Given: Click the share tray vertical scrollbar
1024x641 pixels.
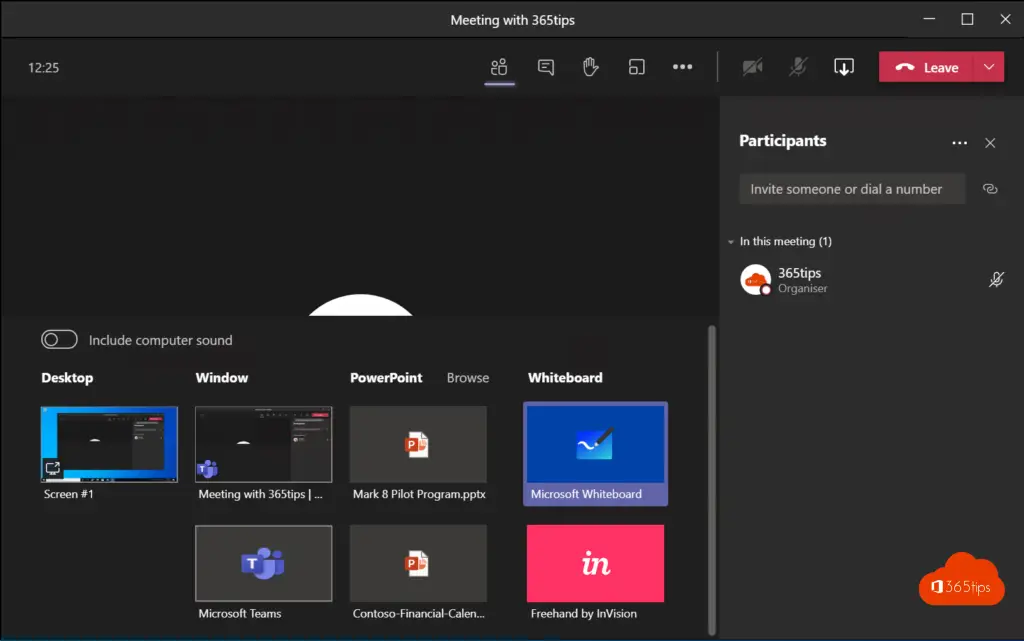Looking at the screenshot, I should coord(711,480).
